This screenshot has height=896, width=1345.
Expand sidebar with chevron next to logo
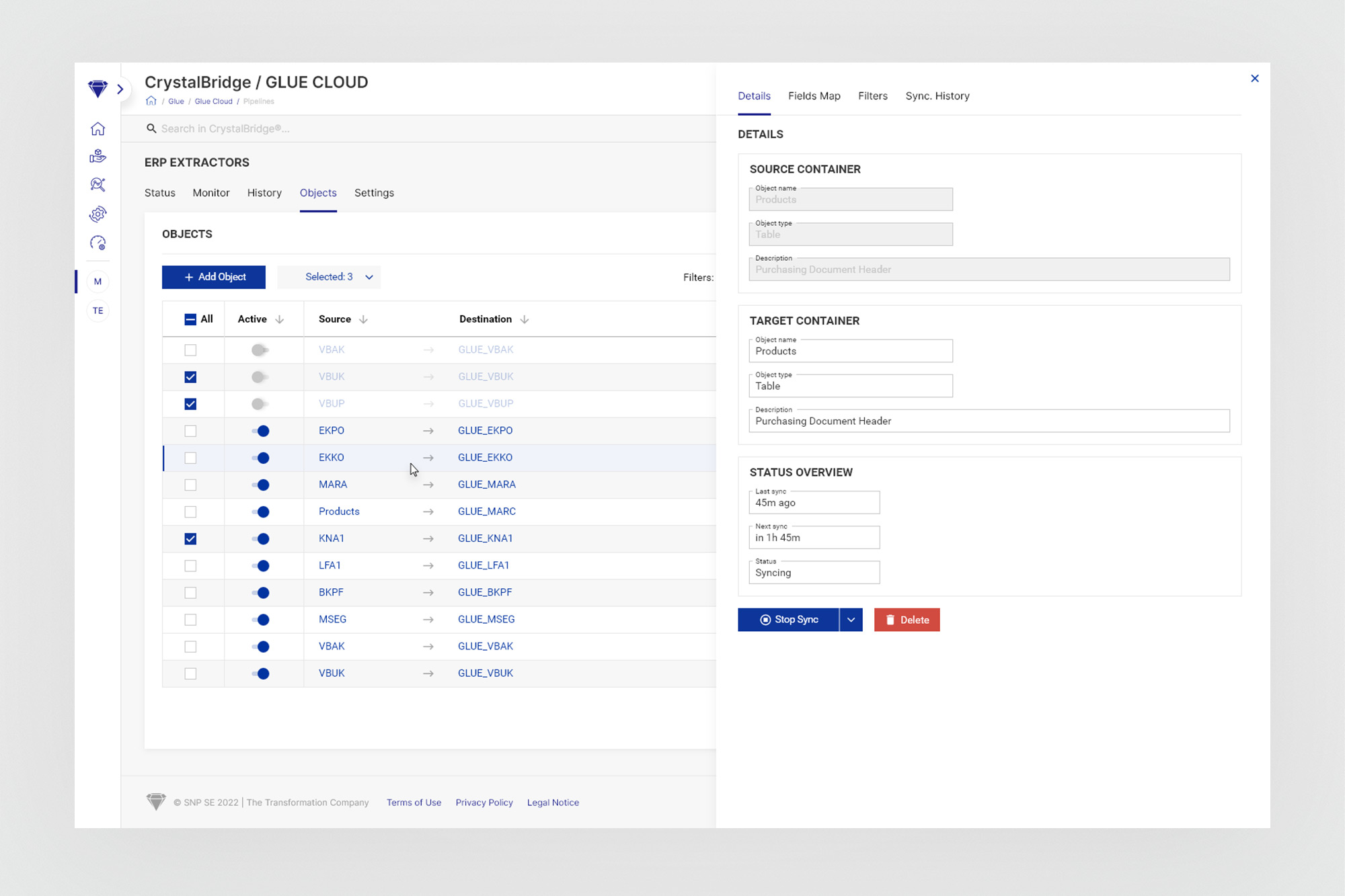tap(120, 89)
